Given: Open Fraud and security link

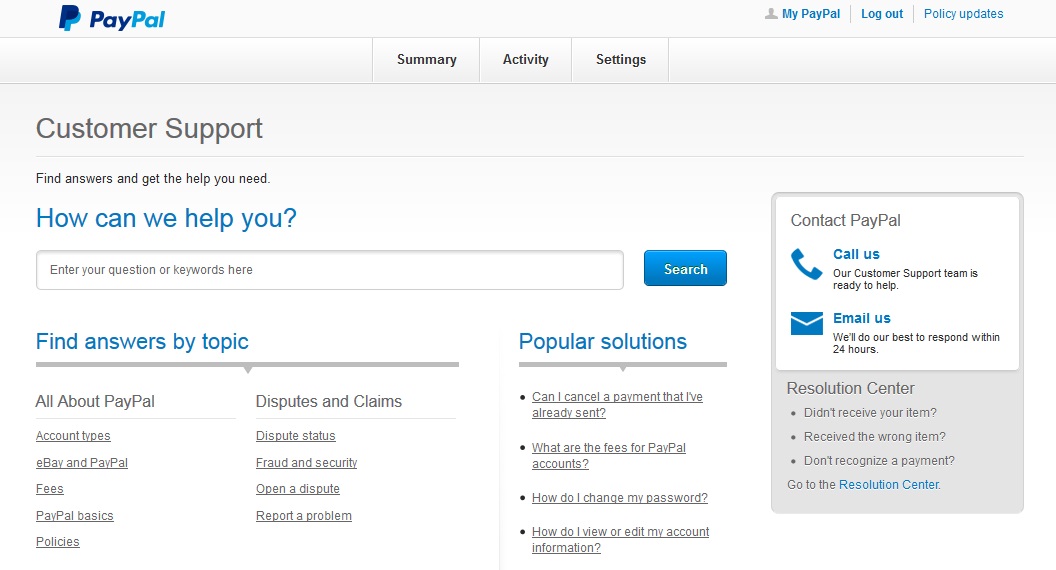Looking at the screenshot, I should 306,463.
